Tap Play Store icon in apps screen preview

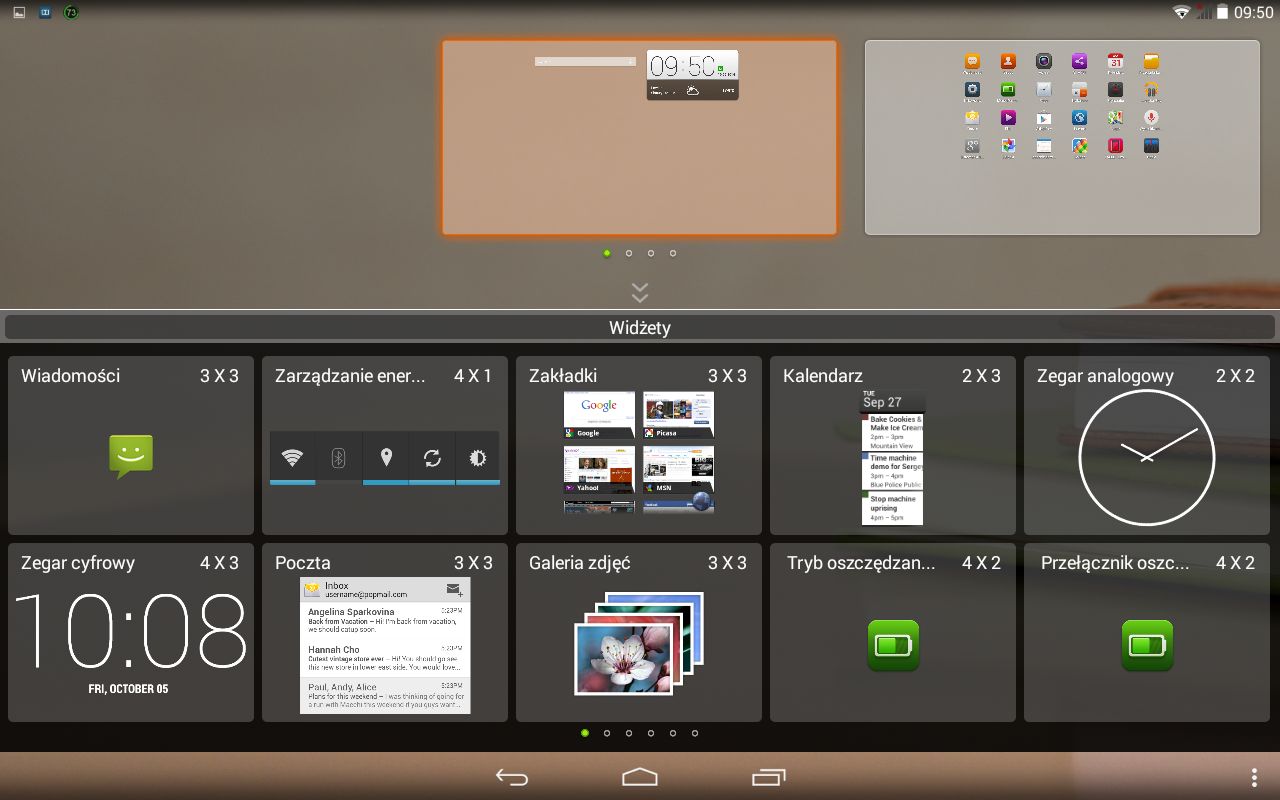click(x=1043, y=119)
